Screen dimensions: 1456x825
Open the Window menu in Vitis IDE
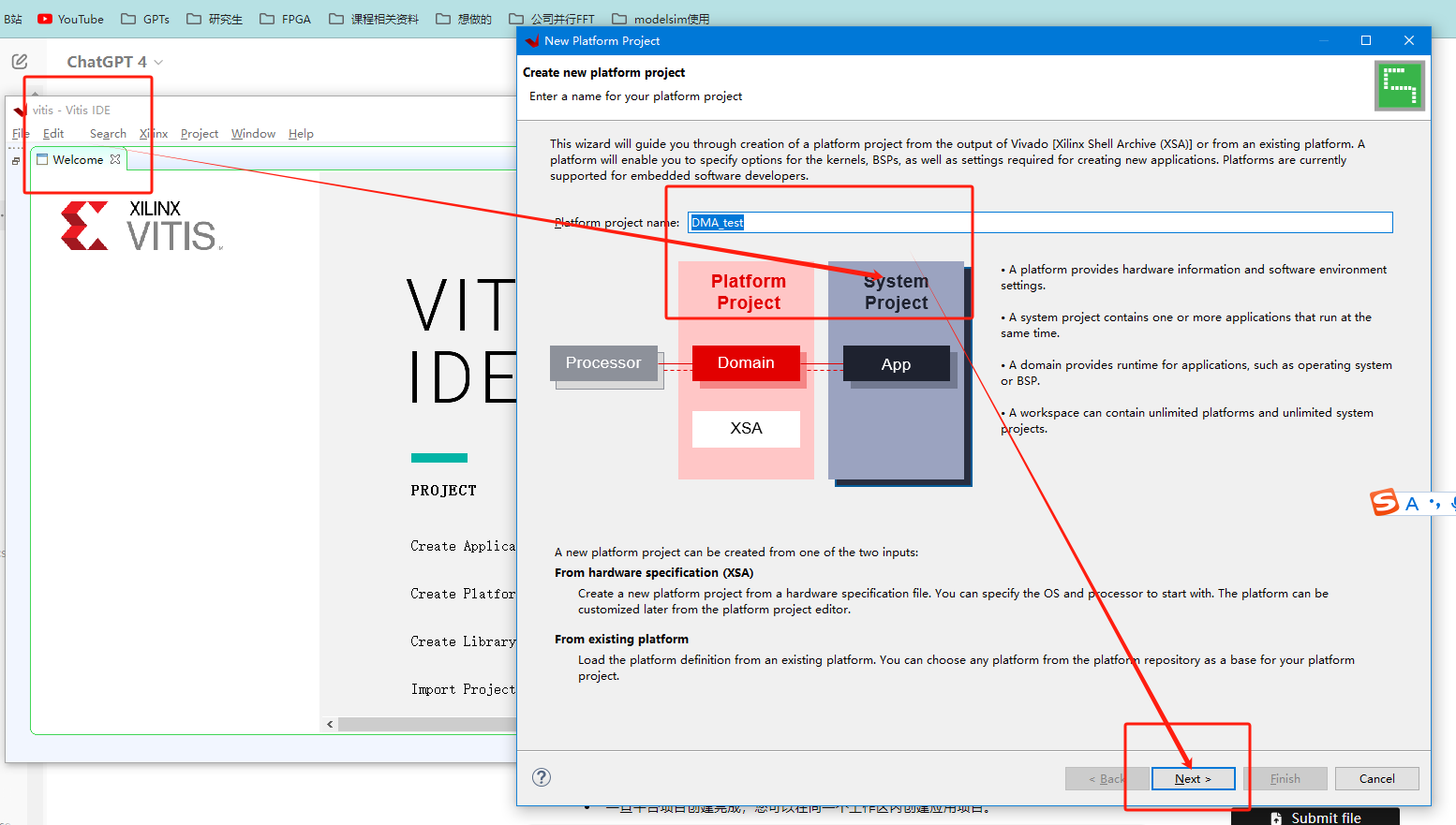(x=253, y=134)
